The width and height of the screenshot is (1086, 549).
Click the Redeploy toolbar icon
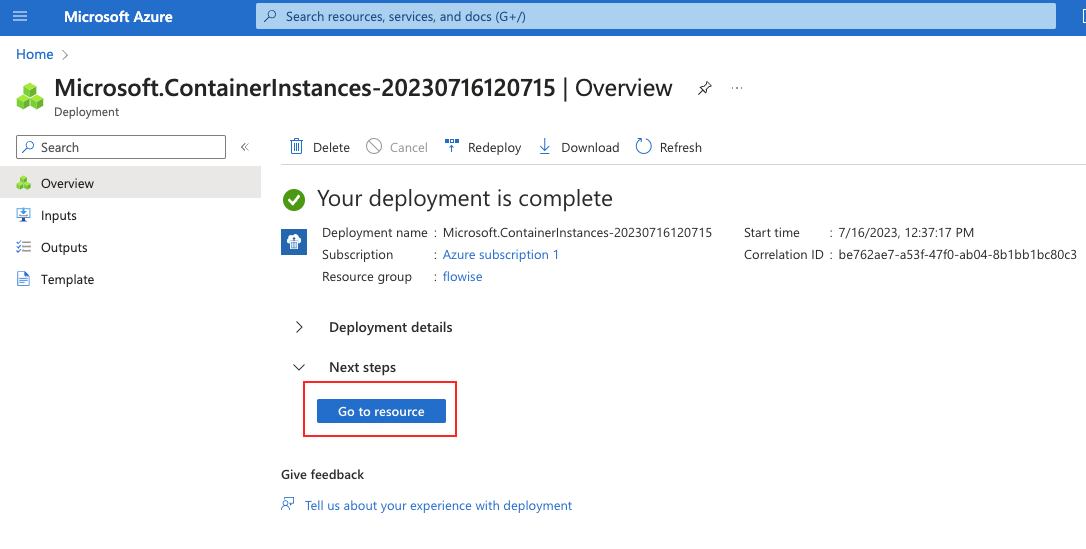point(452,147)
